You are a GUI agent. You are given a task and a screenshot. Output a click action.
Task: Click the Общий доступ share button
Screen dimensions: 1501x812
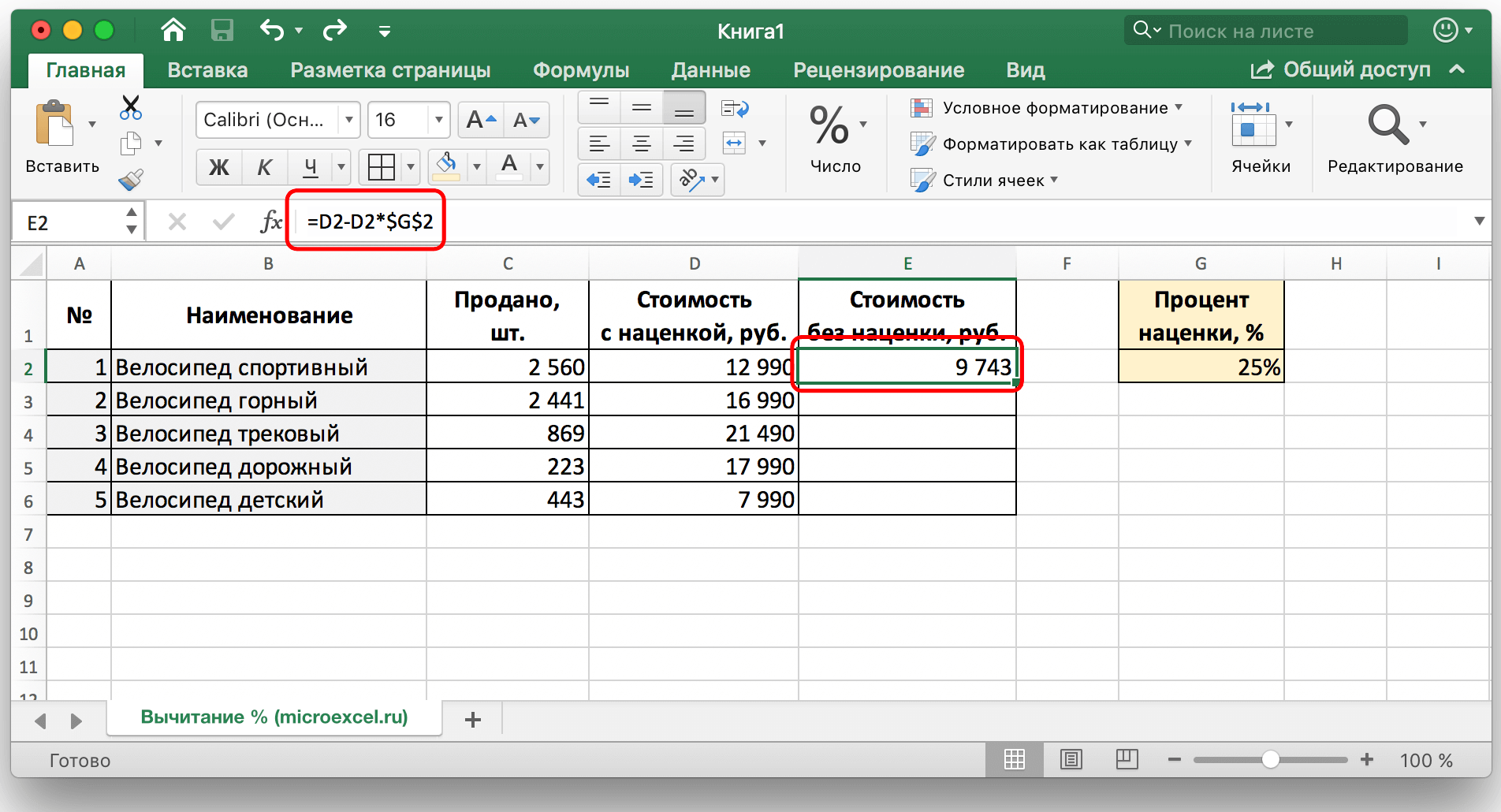tap(1341, 70)
